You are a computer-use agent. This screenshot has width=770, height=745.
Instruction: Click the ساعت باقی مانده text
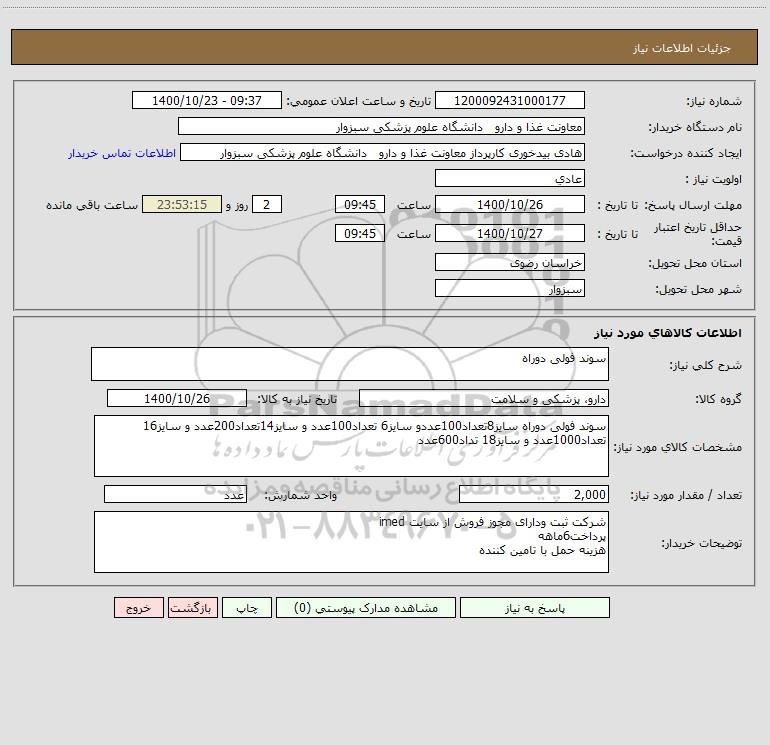[92, 205]
